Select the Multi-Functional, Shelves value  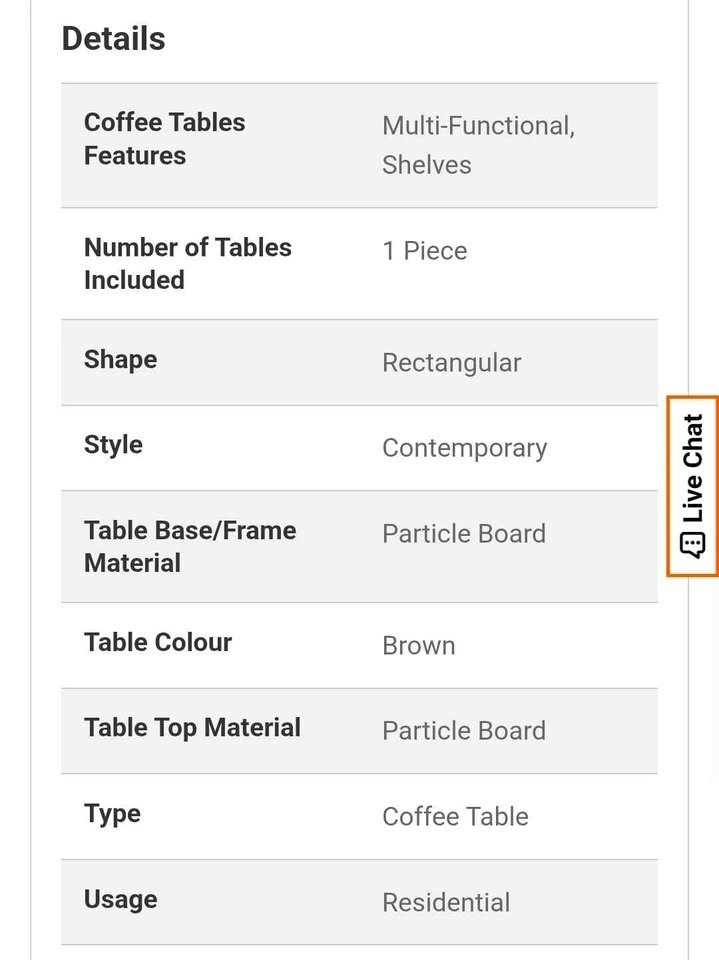478,145
